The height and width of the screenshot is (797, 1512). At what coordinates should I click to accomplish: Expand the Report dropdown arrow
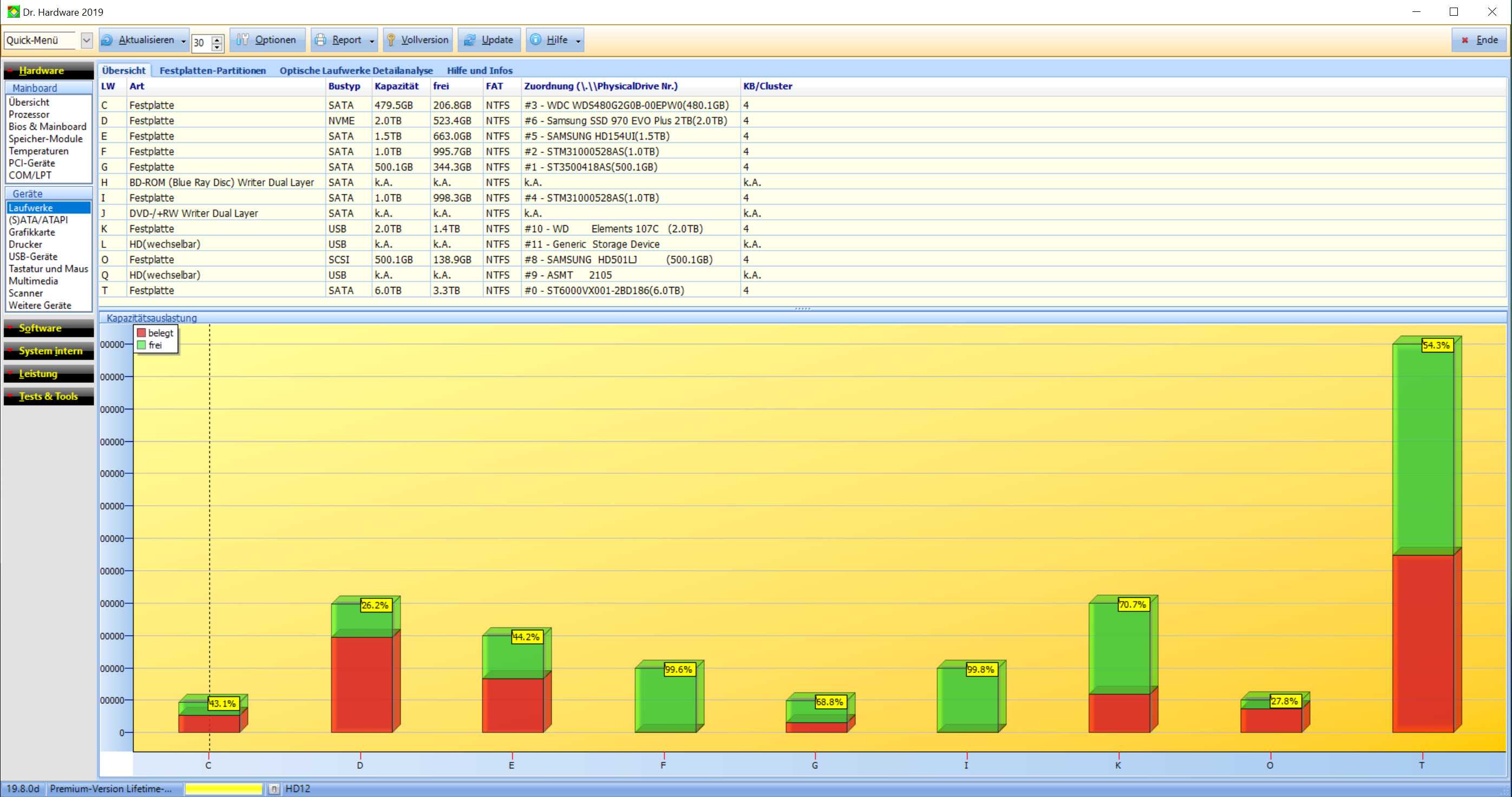point(372,41)
